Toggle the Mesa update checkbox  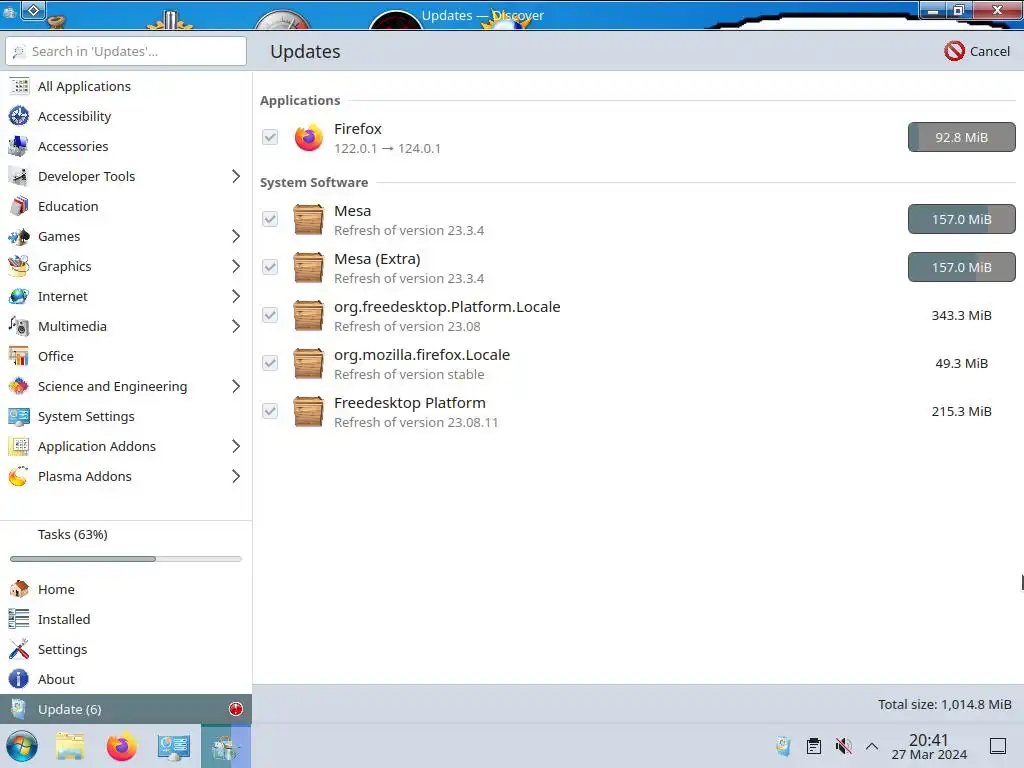coord(270,219)
